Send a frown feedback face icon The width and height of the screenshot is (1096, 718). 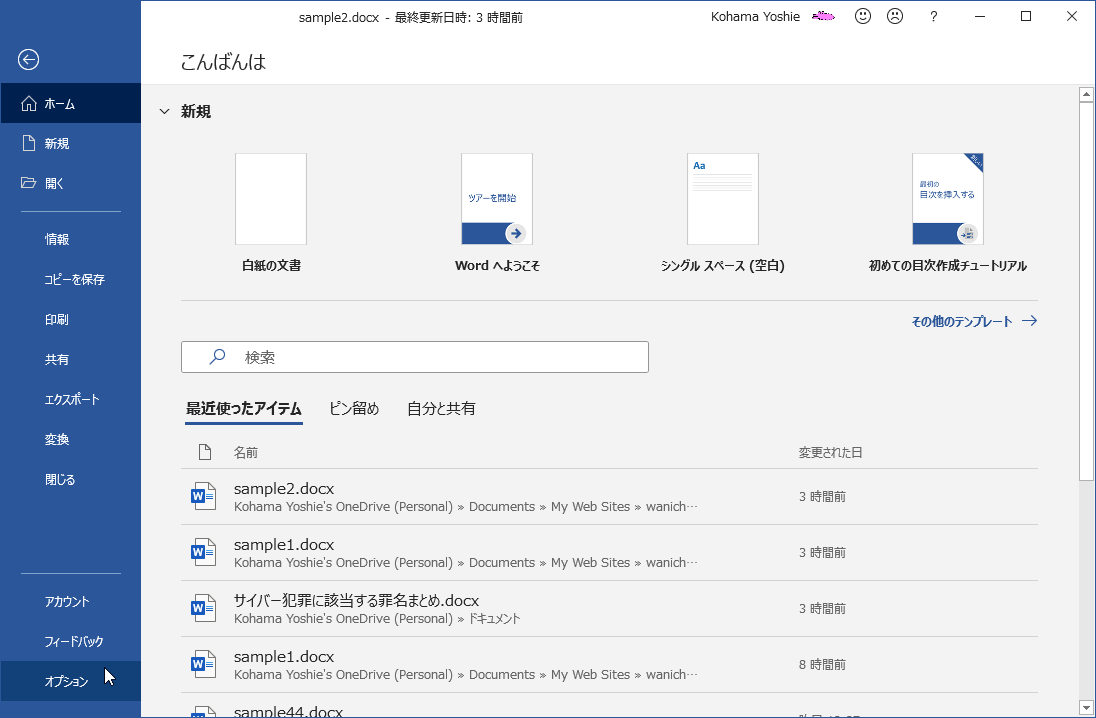pyautogui.click(x=895, y=16)
